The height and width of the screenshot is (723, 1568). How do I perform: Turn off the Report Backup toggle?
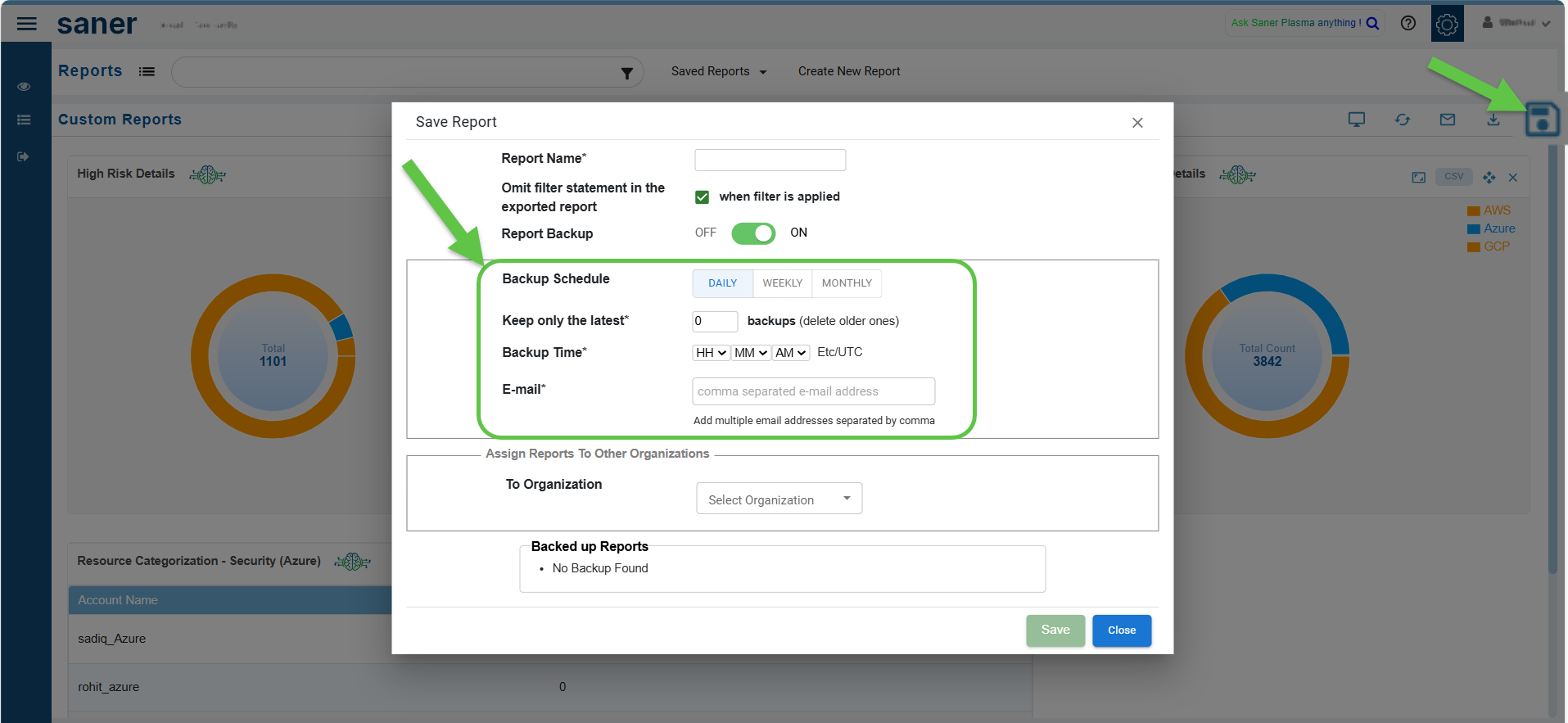(x=752, y=233)
